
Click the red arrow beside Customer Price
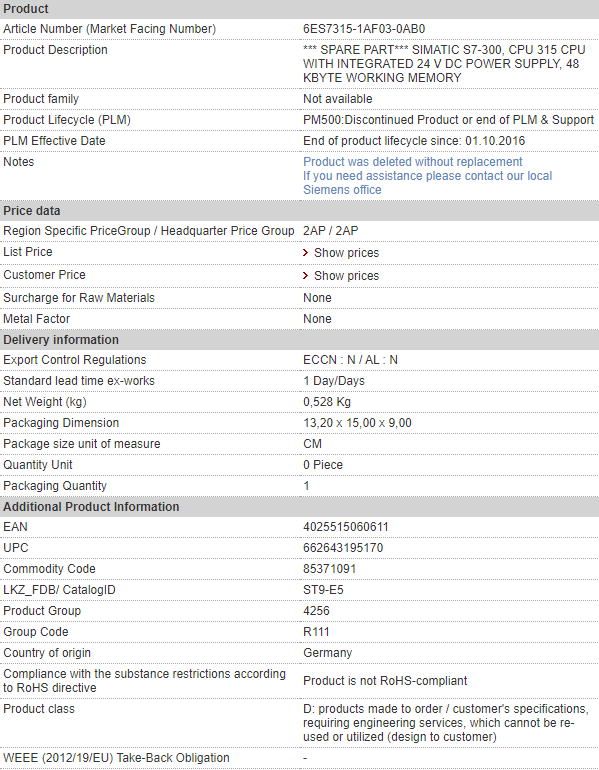point(305,275)
